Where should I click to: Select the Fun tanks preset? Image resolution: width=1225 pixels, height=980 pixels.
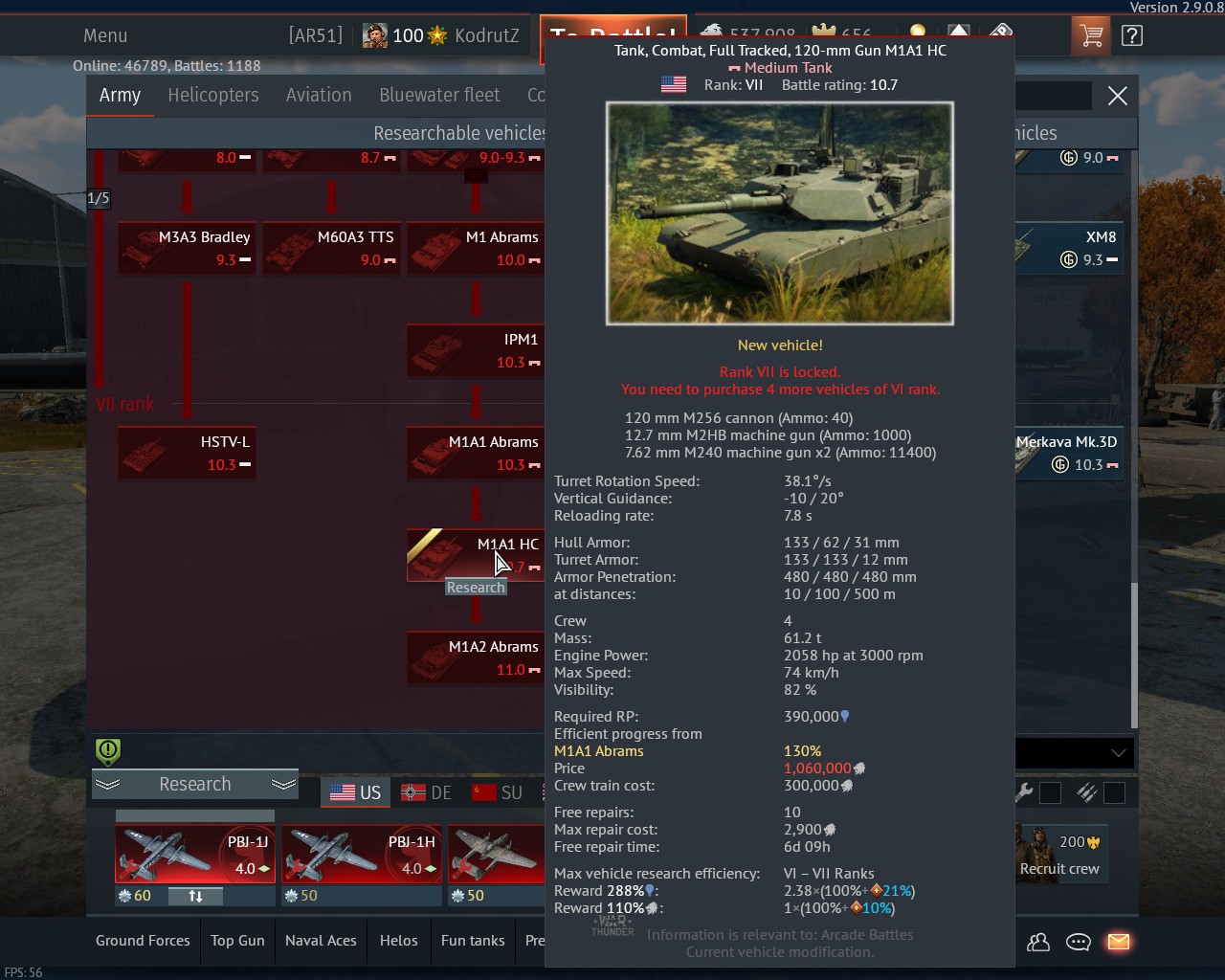click(473, 941)
